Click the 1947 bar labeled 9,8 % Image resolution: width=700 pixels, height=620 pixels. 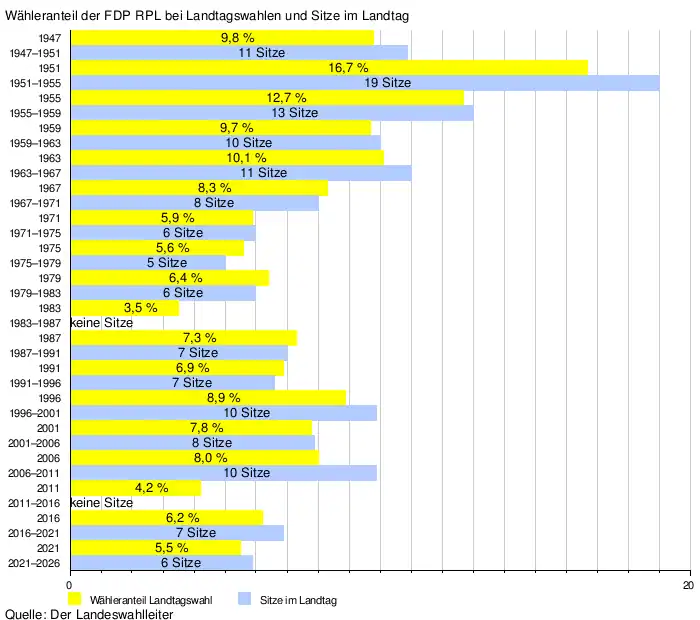221,38
